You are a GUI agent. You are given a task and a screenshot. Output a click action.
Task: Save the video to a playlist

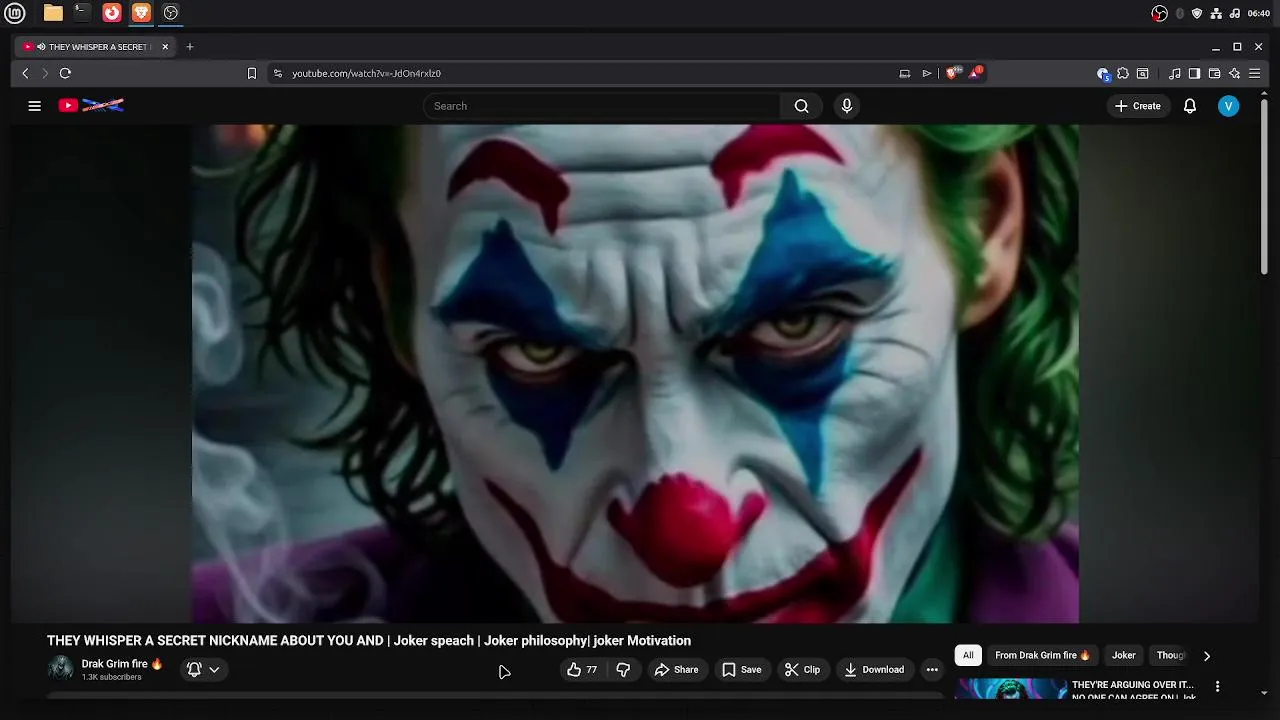click(742, 670)
